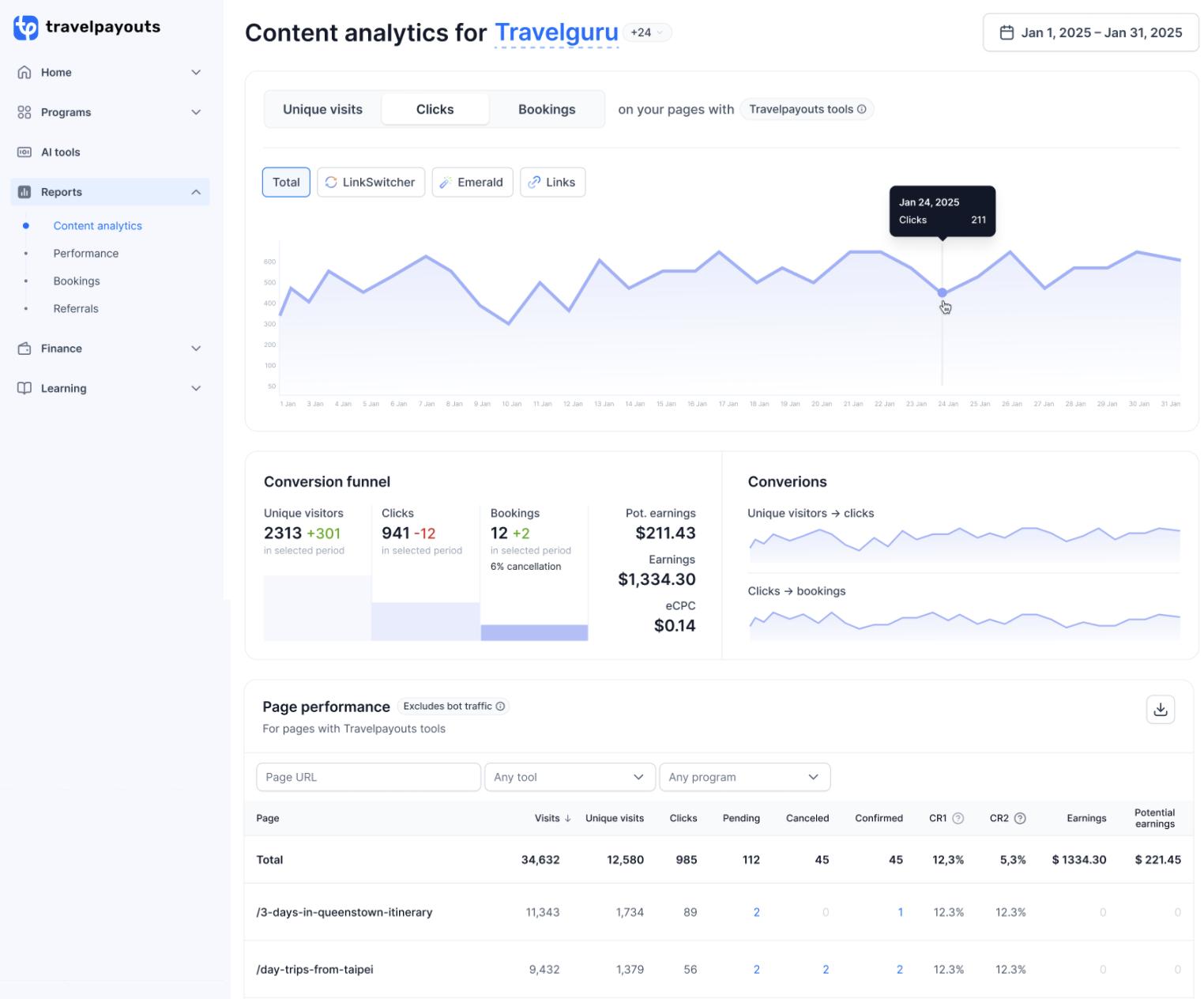This screenshot has height=999, width=1204.
Task: Switch to the Bookings tab
Action: 547,109
